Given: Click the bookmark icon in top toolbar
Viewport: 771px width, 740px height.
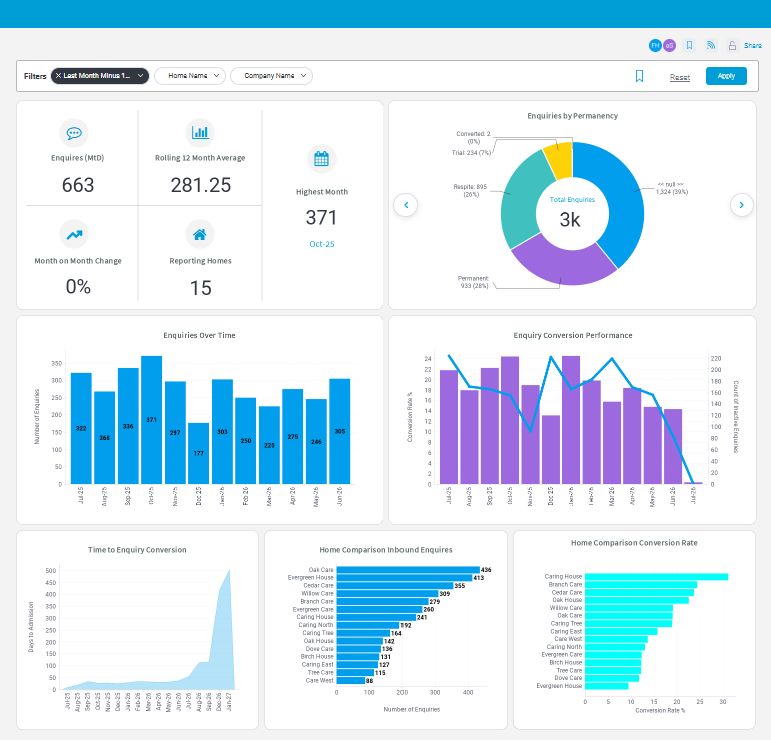Looking at the screenshot, I should [689, 45].
